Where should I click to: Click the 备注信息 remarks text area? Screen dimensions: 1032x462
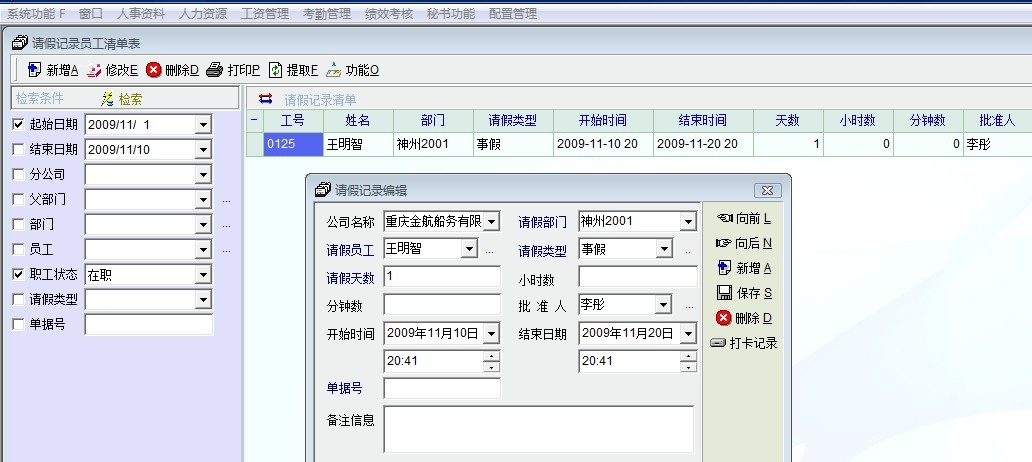click(x=538, y=429)
